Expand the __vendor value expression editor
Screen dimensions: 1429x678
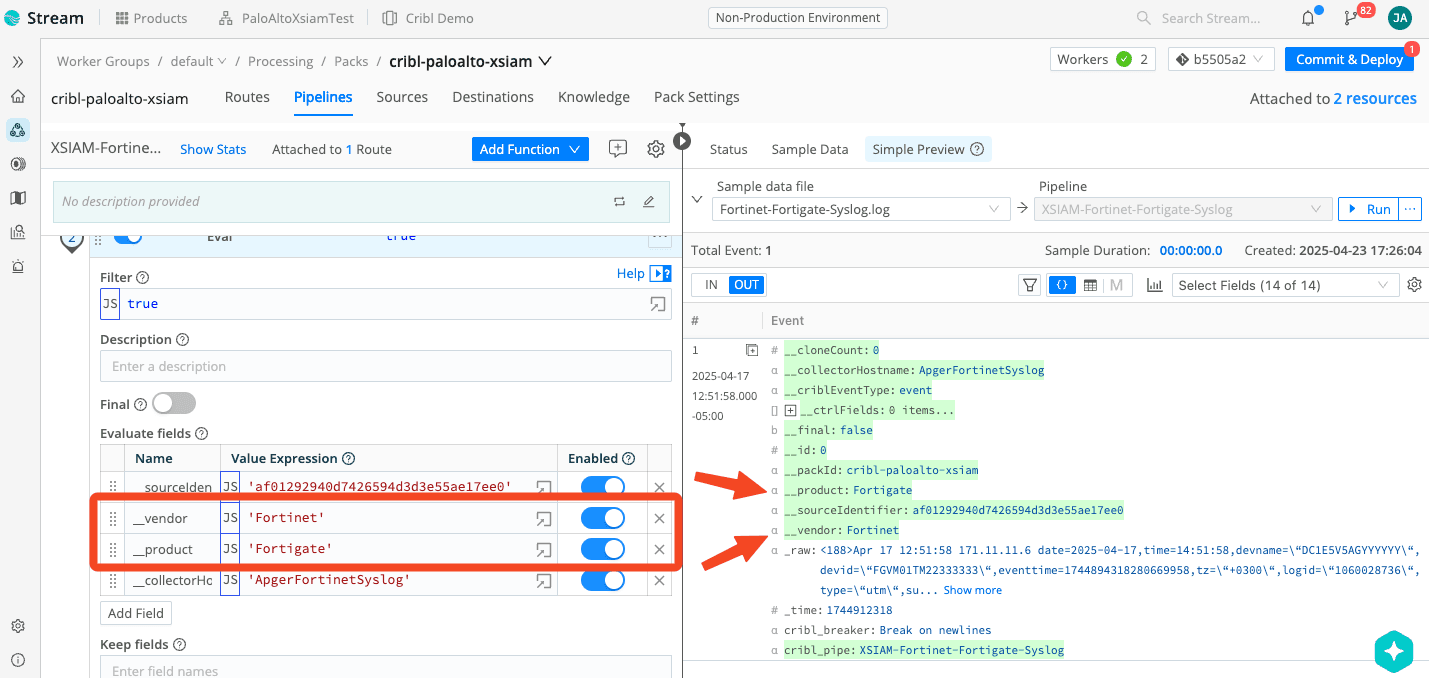543,518
